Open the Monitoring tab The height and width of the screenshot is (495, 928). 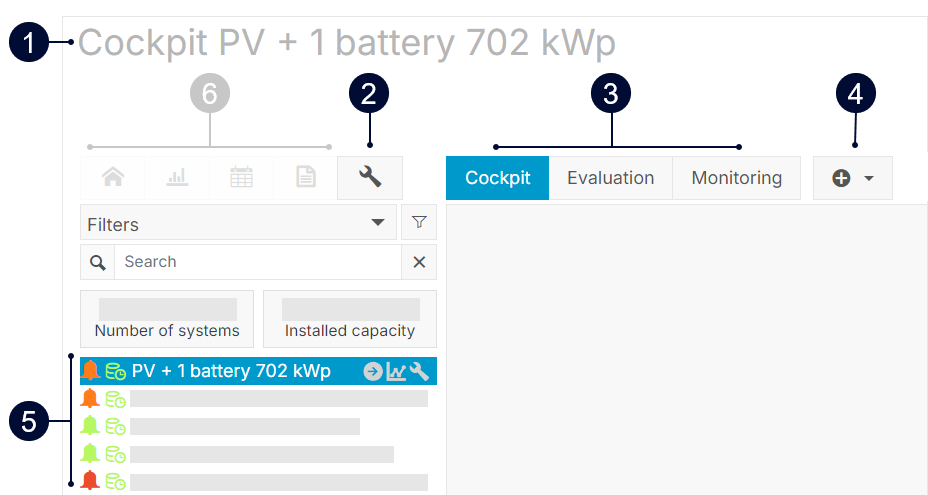click(x=736, y=178)
